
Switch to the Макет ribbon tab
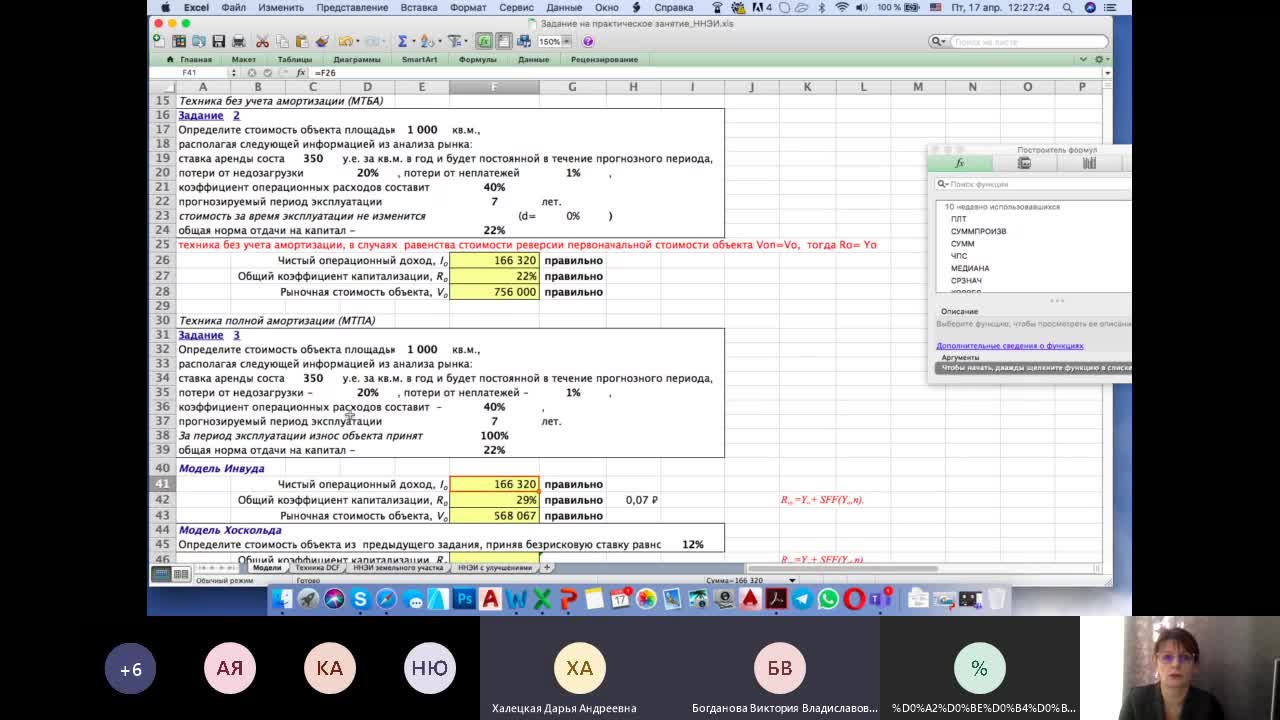click(244, 59)
